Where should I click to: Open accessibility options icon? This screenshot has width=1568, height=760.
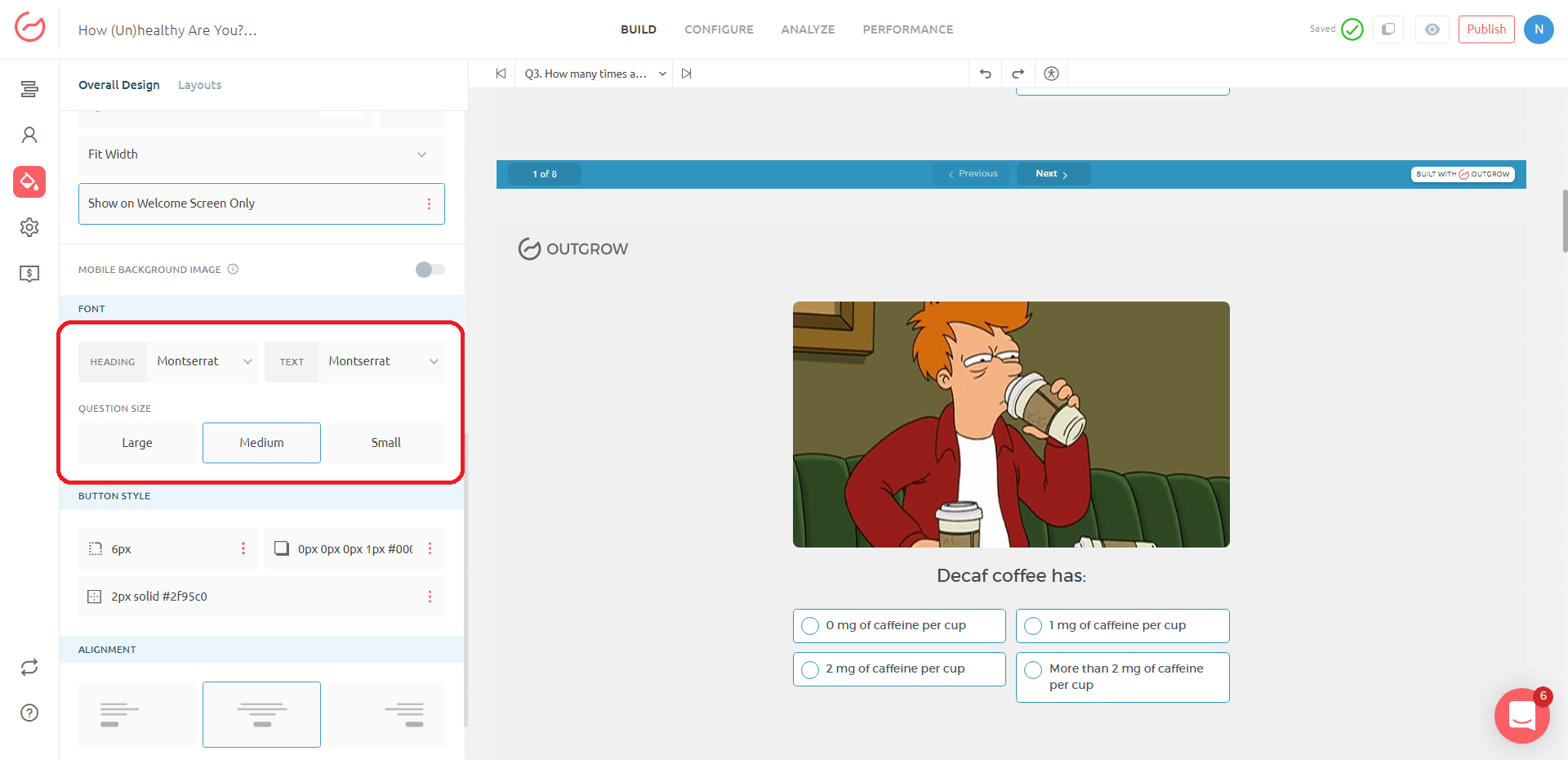tap(1052, 74)
